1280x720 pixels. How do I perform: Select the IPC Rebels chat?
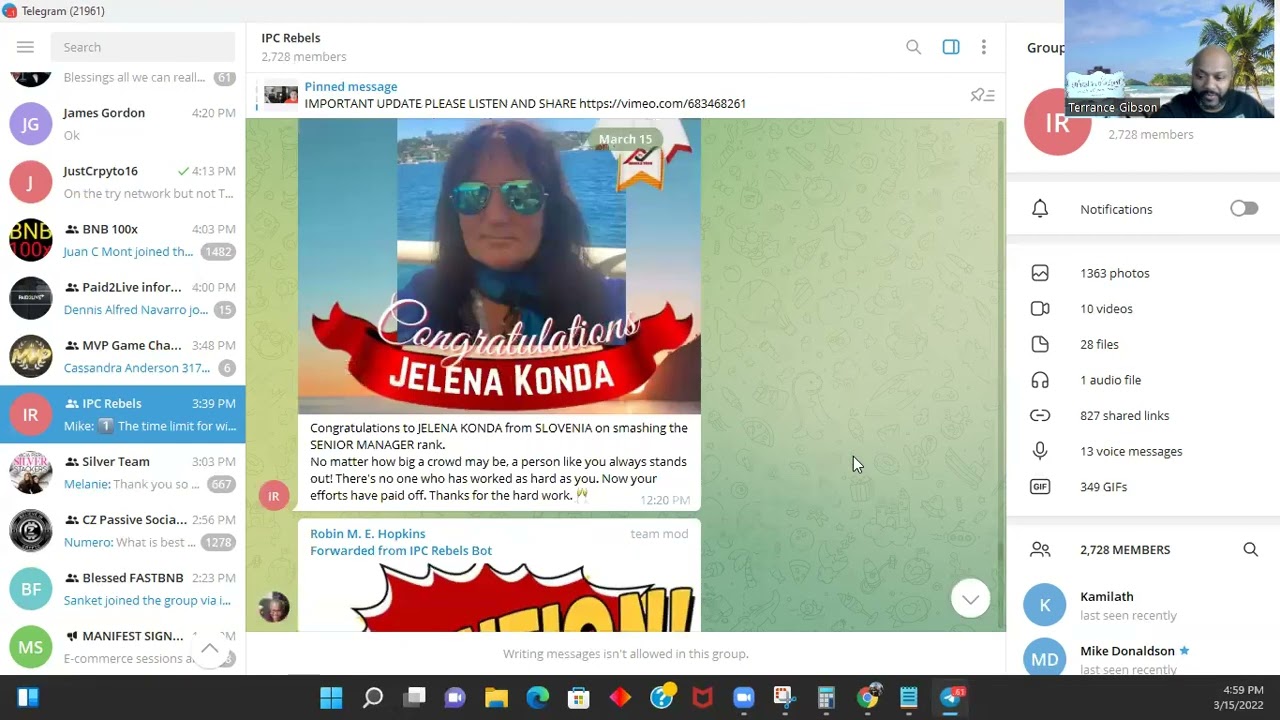coord(122,414)
